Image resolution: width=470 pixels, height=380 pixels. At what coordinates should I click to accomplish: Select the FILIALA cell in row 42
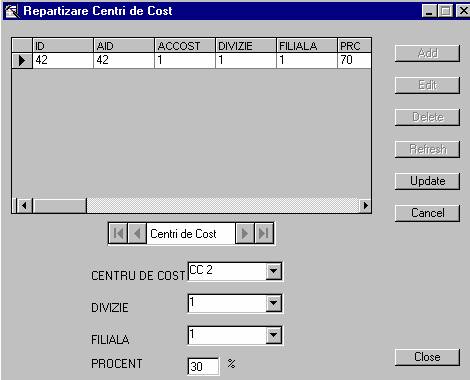[307, 60]
